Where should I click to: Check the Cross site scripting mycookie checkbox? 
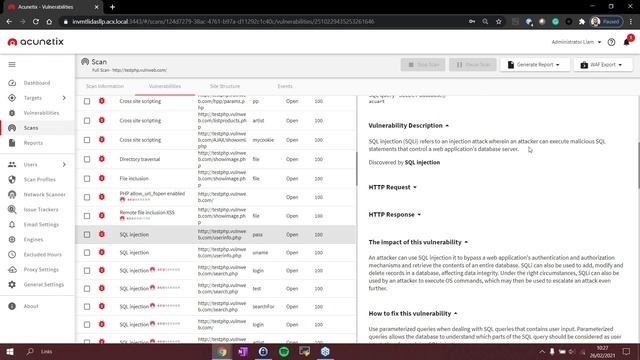tap(87, 140)
